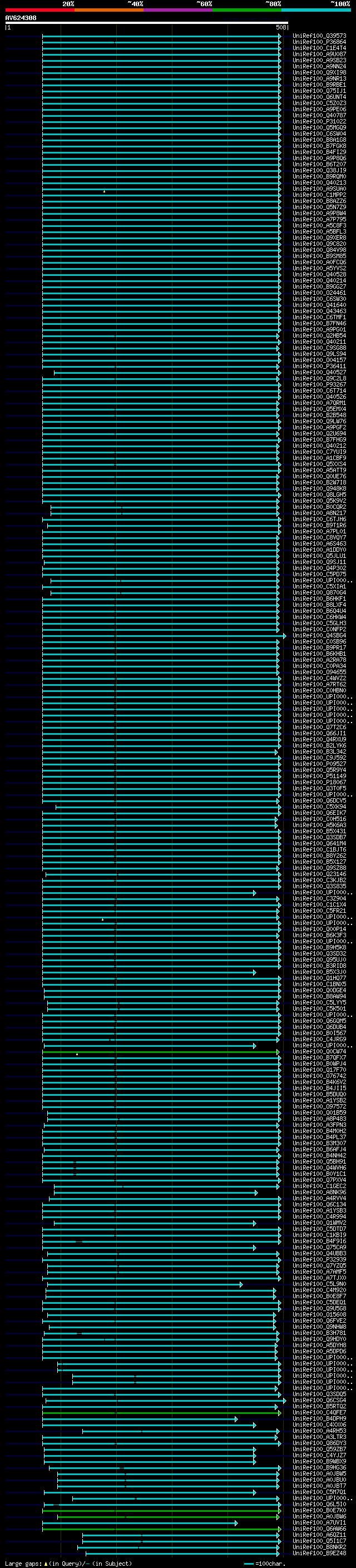Select hit UniRef100_B2LYK6
356x1568 pixels.
[x=319, y=745]
